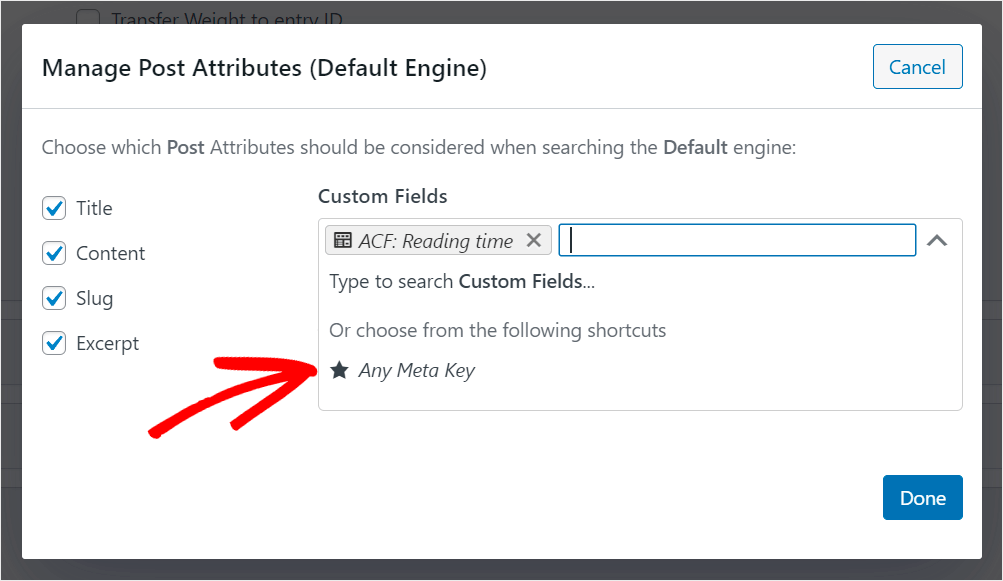Click the Title label text
The height and width of the screenshot is (581, 1003).
point(95,208)
